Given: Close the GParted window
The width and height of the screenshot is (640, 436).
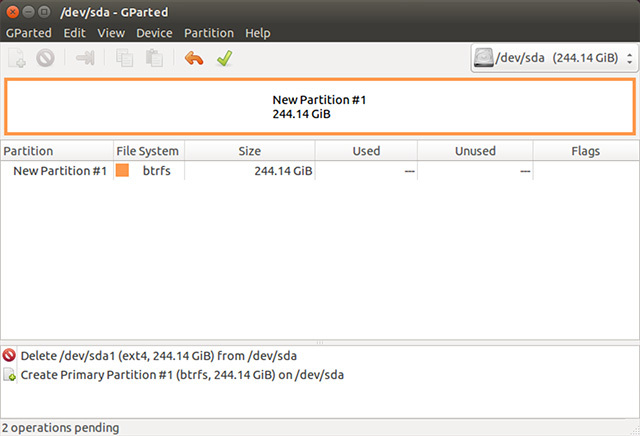Looking at the screenshot, I should click(13, 12).
